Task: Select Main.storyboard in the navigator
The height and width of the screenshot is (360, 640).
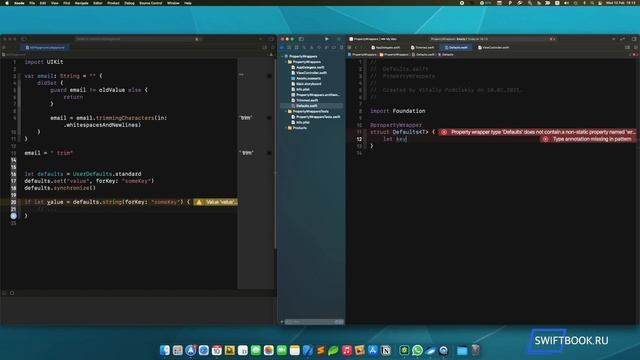Action: 309,84
